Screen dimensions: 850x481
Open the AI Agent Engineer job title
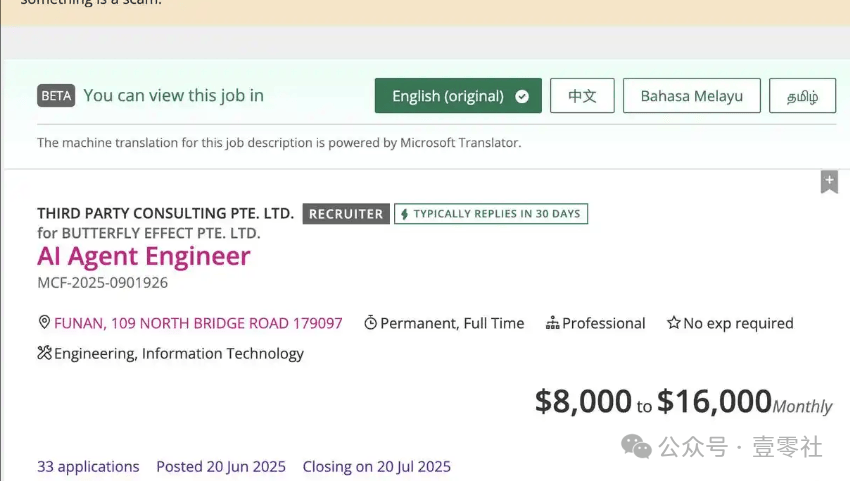pos(144,256)
